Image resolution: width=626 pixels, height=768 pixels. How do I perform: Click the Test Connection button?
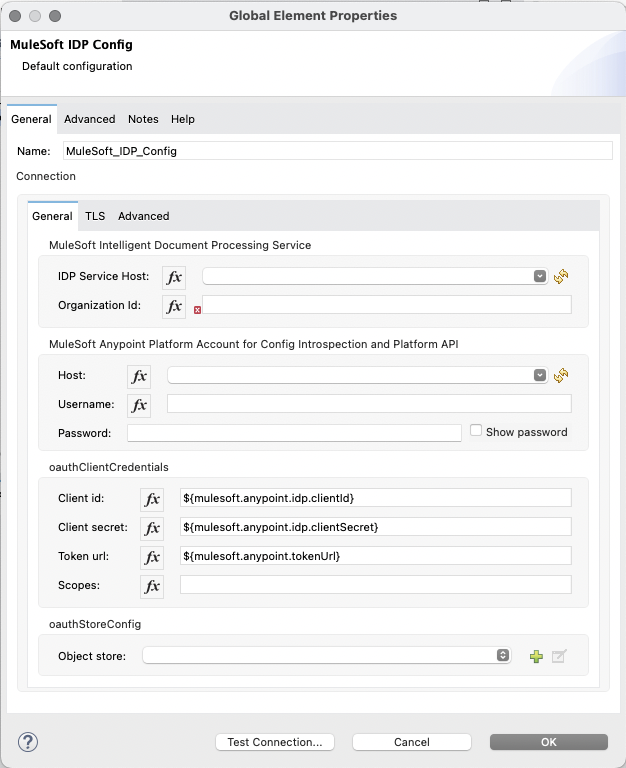pos(274,742)
